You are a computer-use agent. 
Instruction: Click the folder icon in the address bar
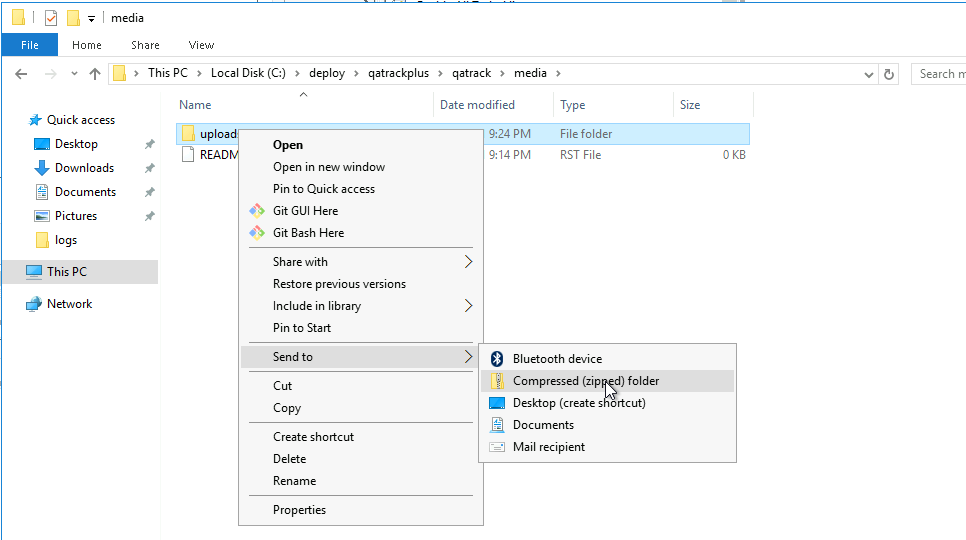point(120,73)
